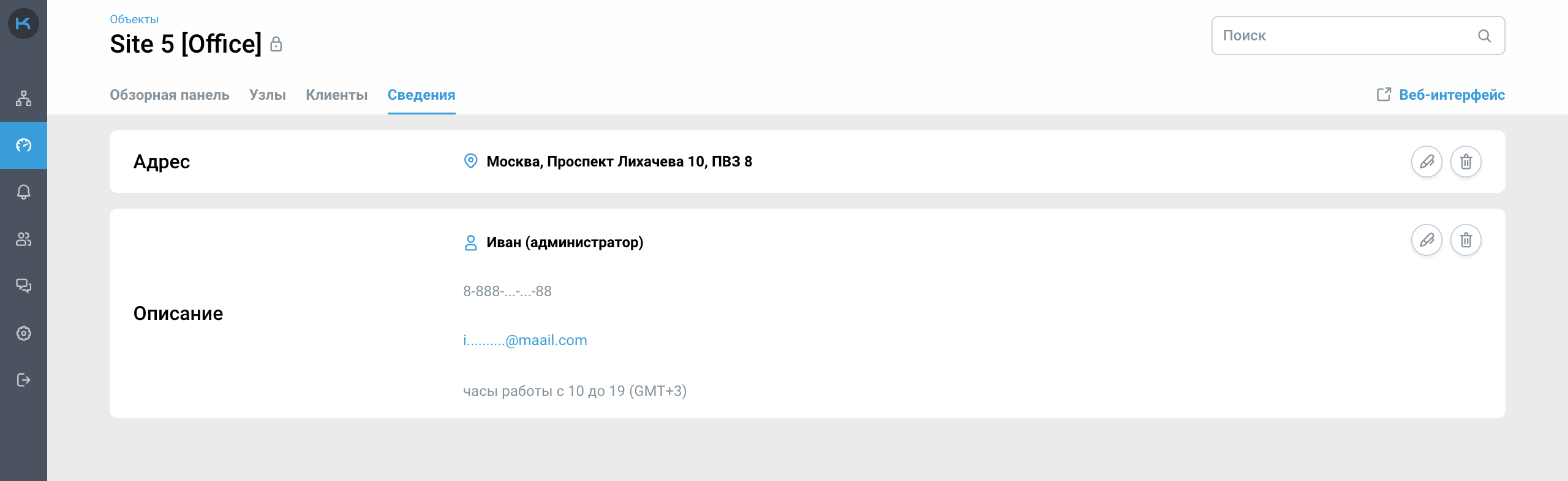
Task: Click the lock icon beside Site 5 title
Action: 276,44
